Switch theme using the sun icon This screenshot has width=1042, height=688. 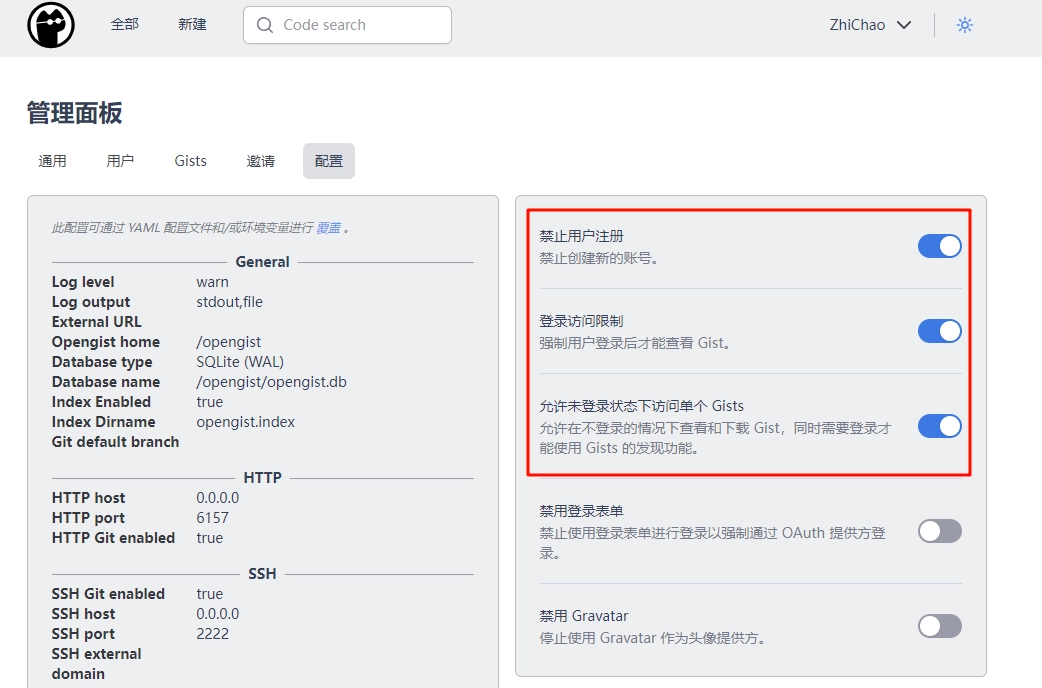964,25
